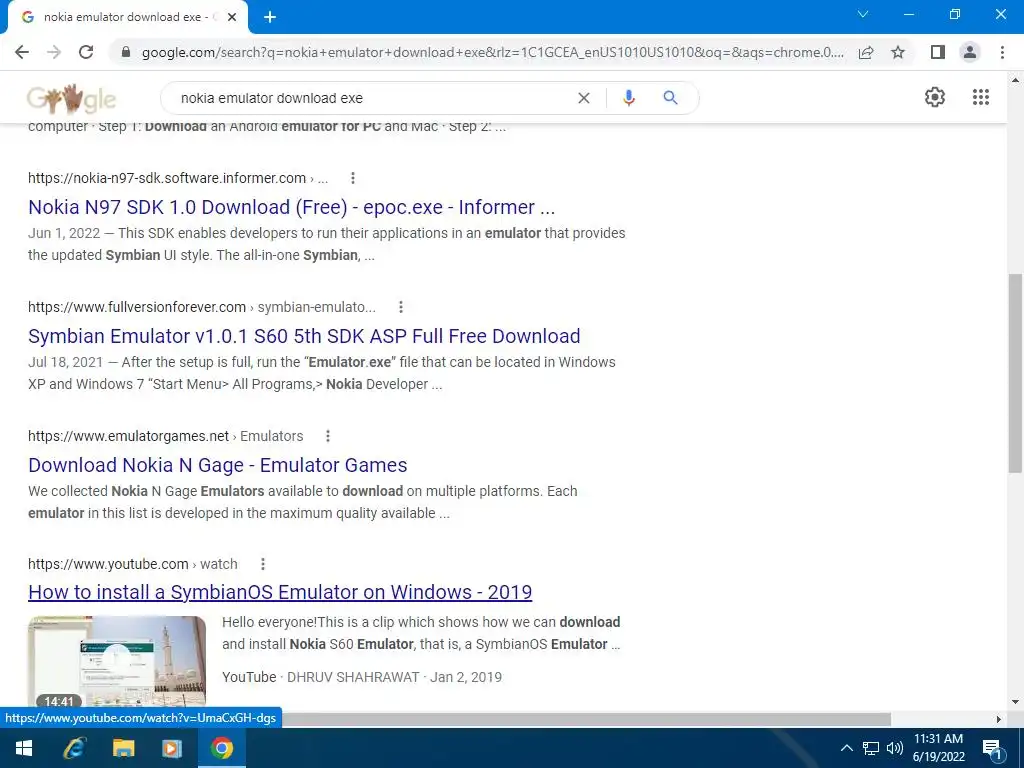The width and height of the screenshot is (1024, 768).
Task: Share this page icon in address bar
Action: click(x=866, y=52)
